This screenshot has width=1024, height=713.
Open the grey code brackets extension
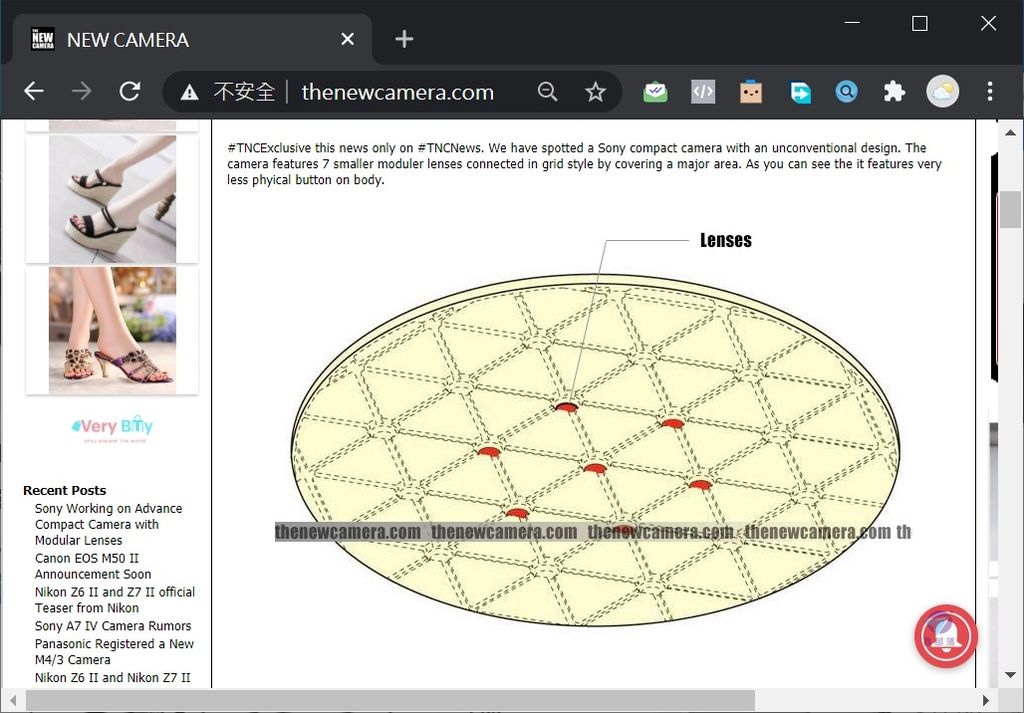click(x=703, y=92)
